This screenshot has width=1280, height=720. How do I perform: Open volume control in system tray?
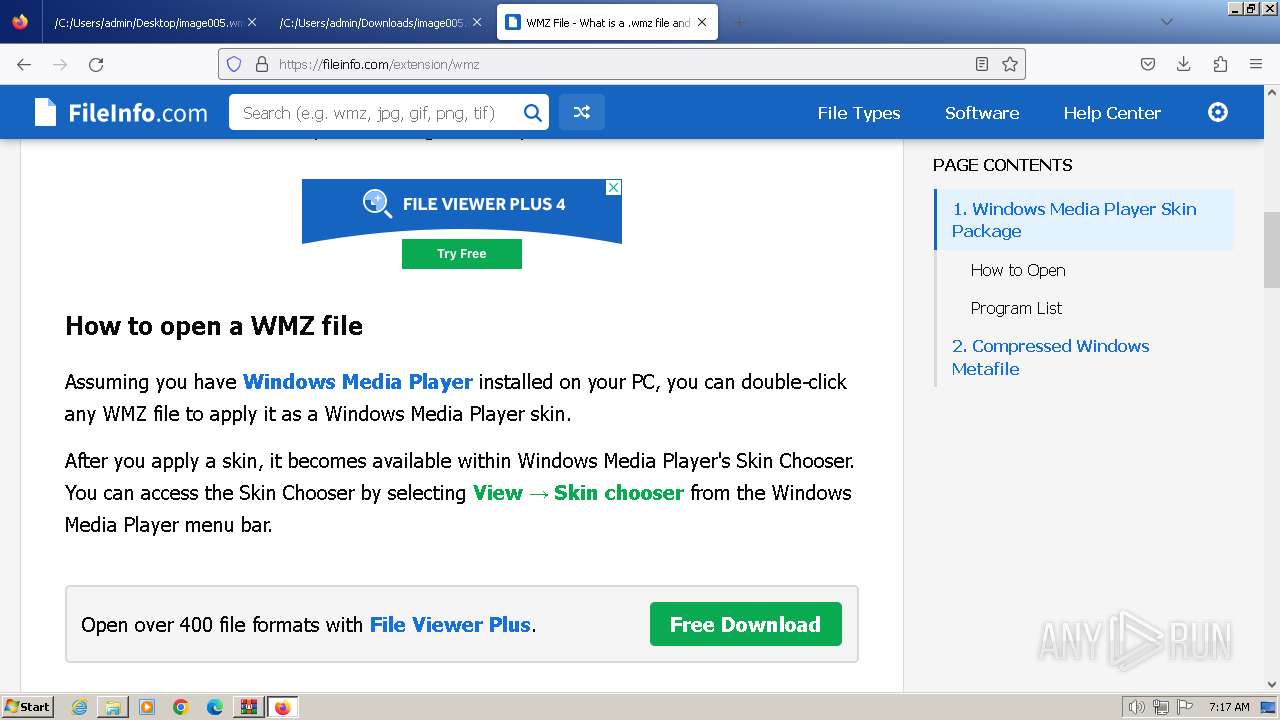[x=1136, y=707]
